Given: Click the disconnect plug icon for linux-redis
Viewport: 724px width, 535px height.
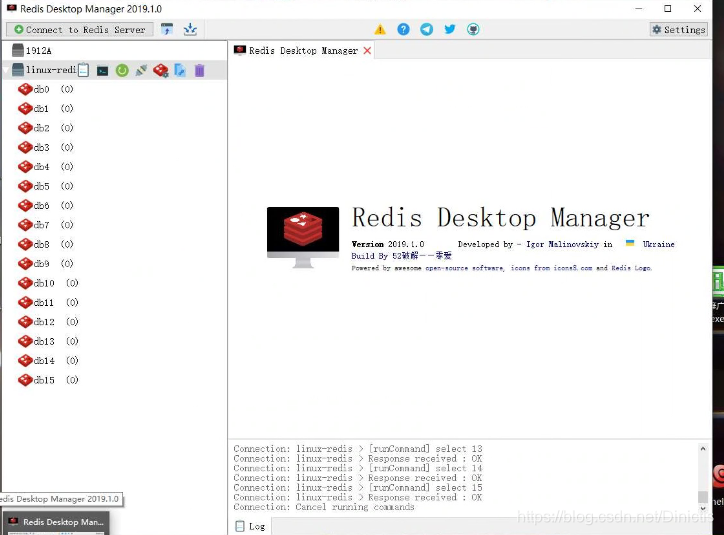Looking at the screenshot, I should coord(141,70).
